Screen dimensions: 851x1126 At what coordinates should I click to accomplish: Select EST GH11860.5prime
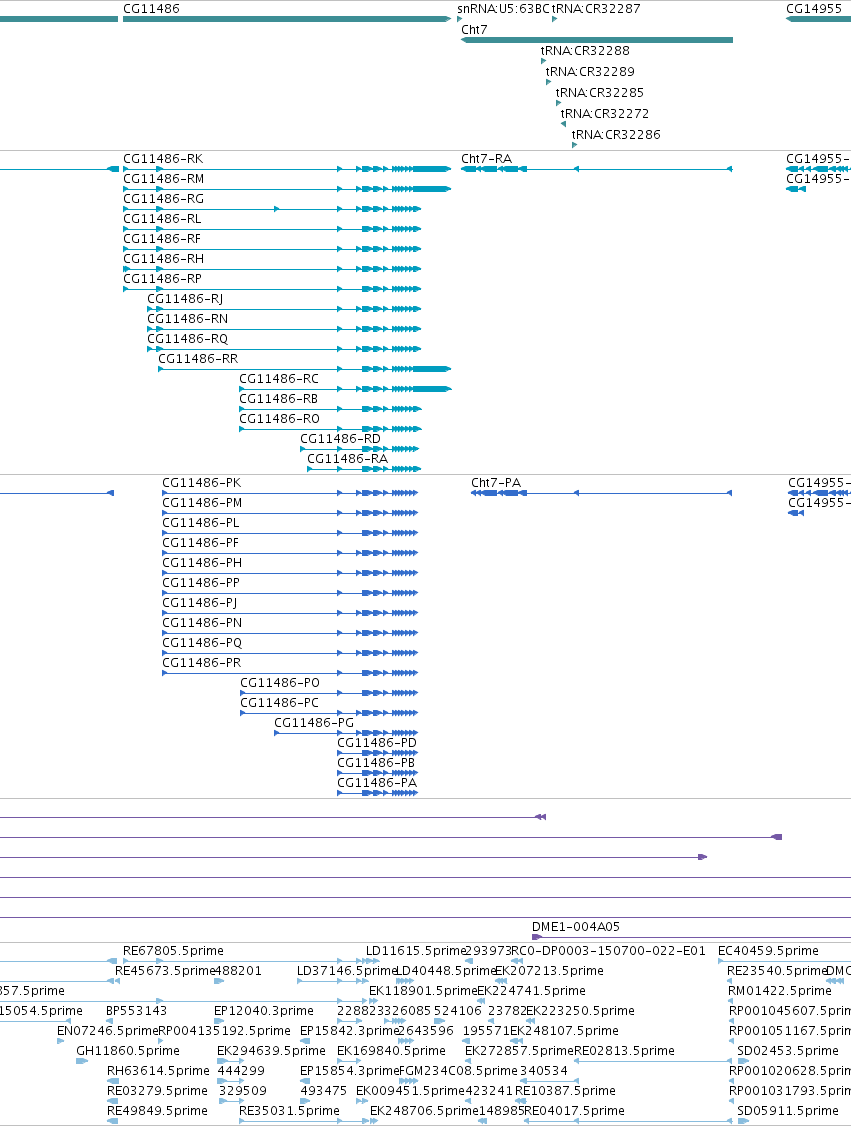click(128, 1051)
